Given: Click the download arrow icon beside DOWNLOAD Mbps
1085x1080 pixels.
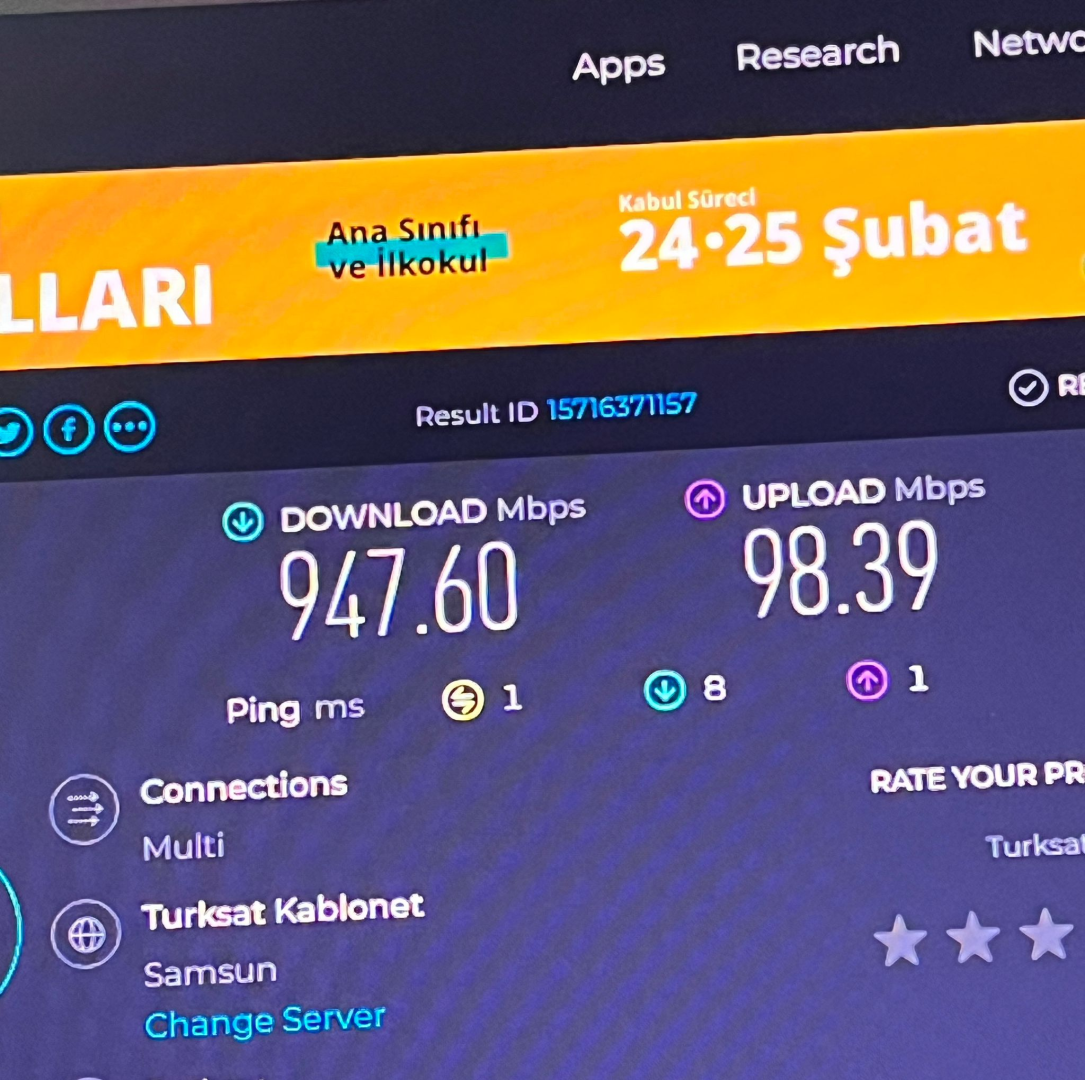Looking at the screenshot, I should [243, 522].
